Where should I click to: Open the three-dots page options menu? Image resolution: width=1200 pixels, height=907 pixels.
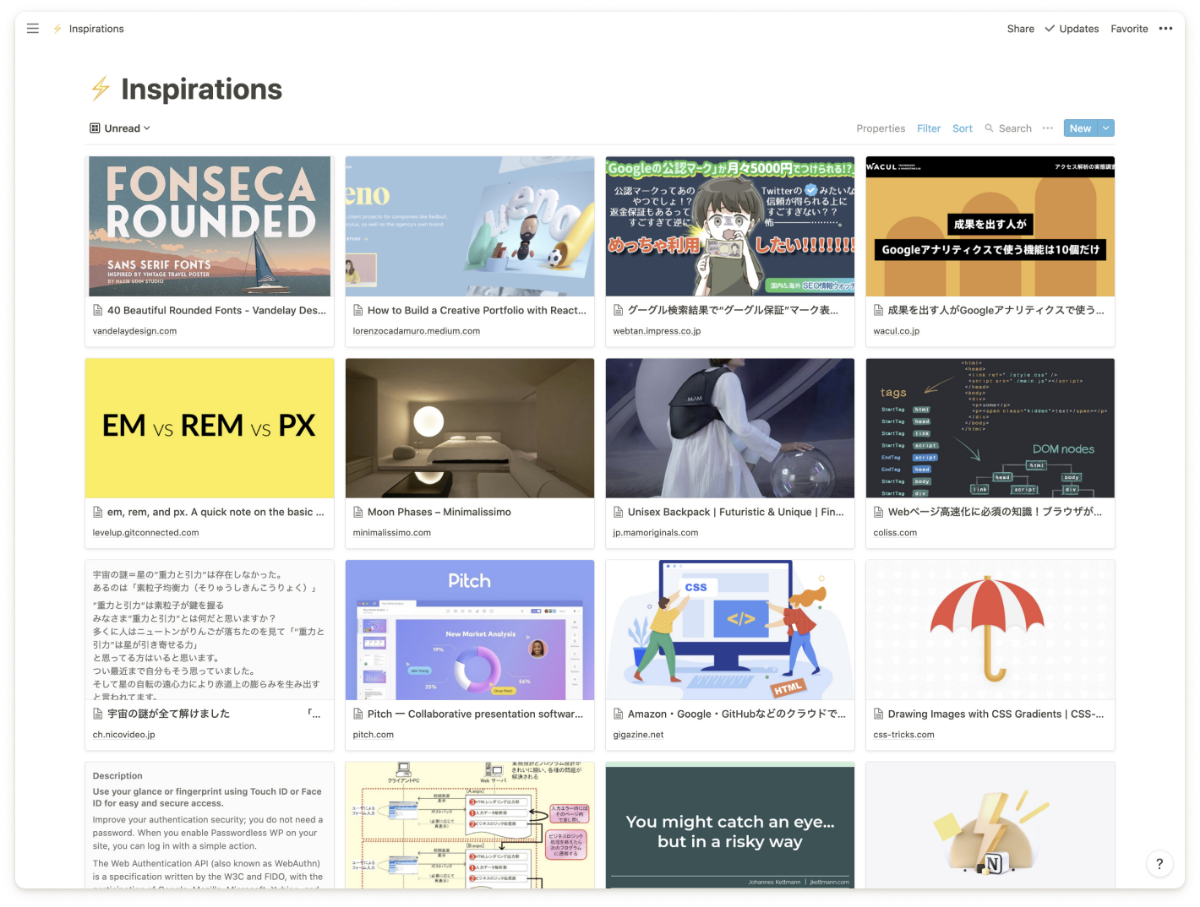click(1165, 29)
